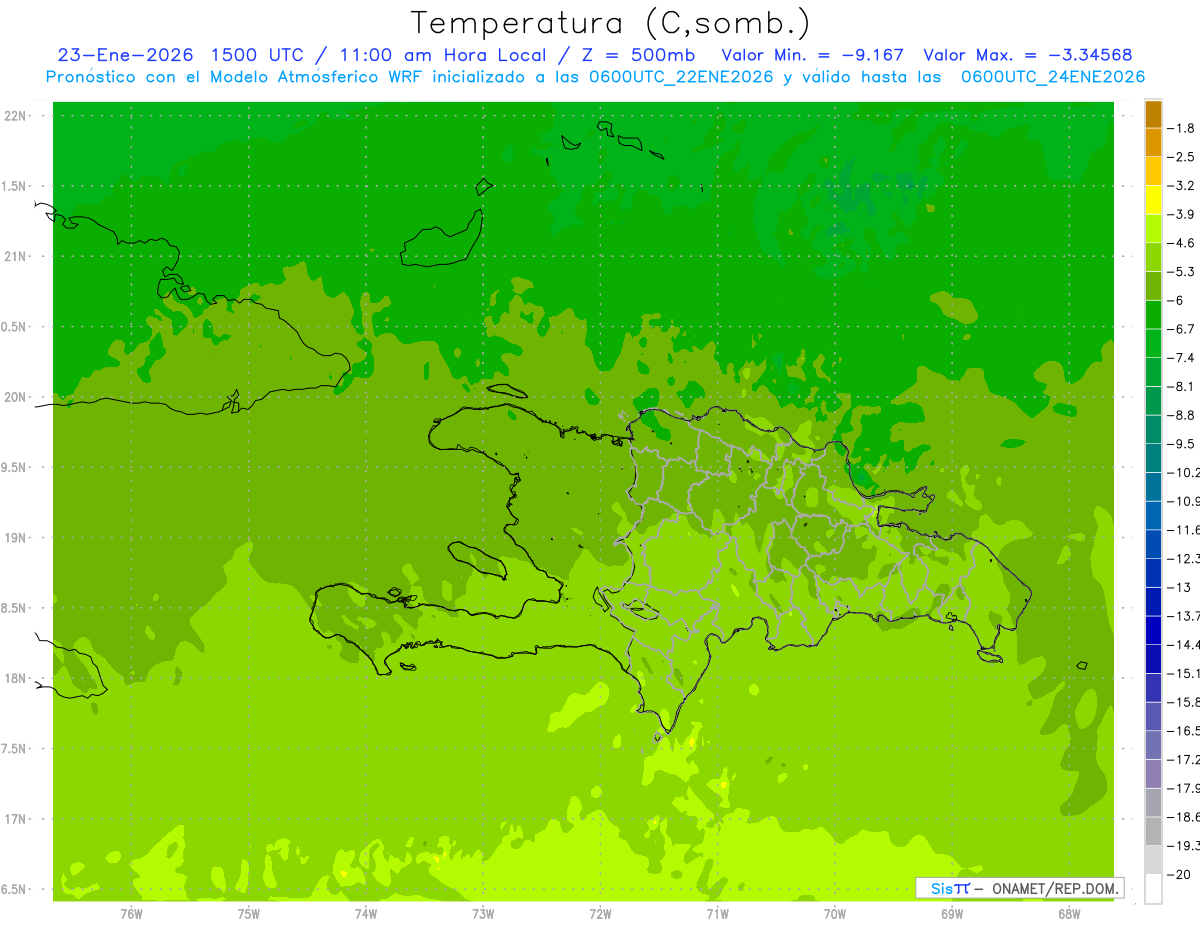Click the '-5.3' colorbar value

(x=1181, y=272)
